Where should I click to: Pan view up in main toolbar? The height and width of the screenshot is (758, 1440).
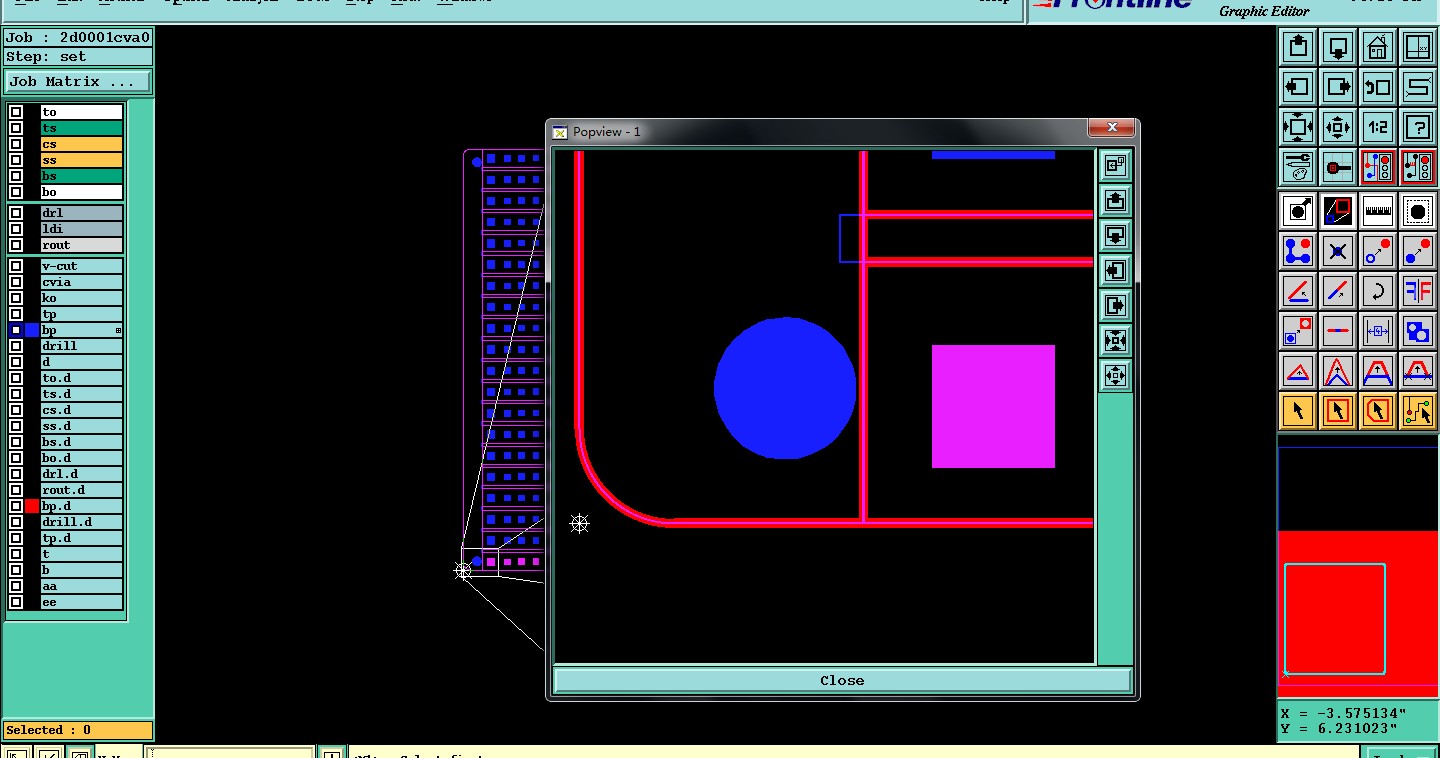1298,47
